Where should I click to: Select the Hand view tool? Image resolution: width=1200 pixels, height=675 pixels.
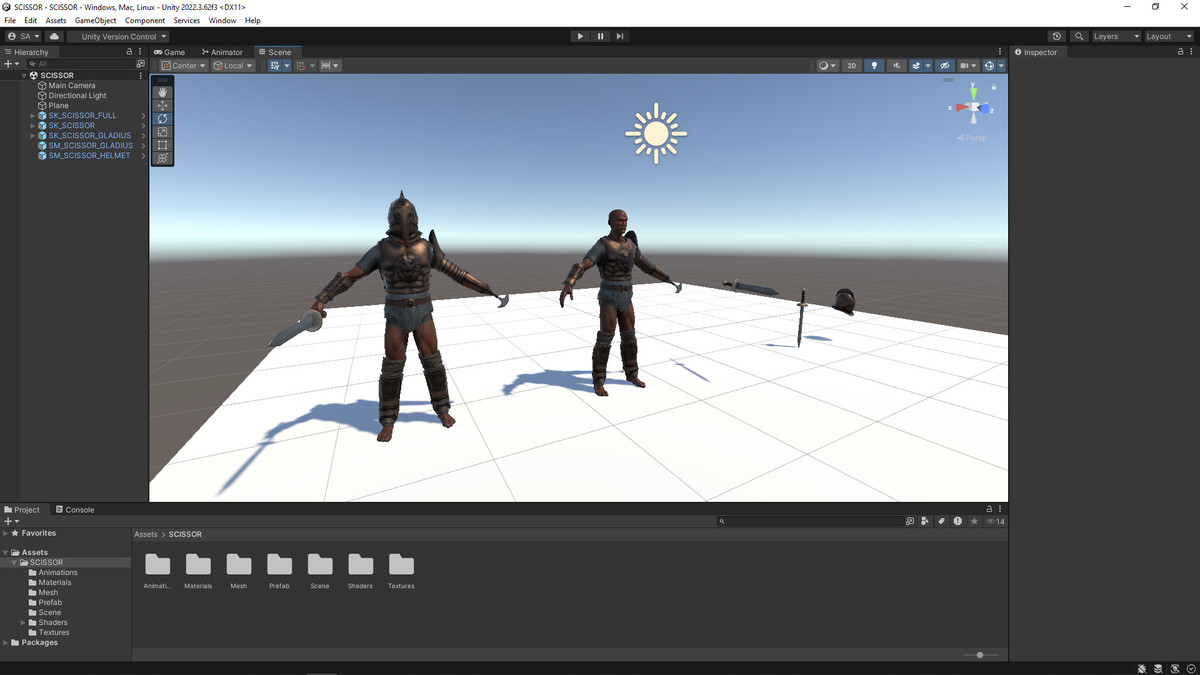[162, 92]
